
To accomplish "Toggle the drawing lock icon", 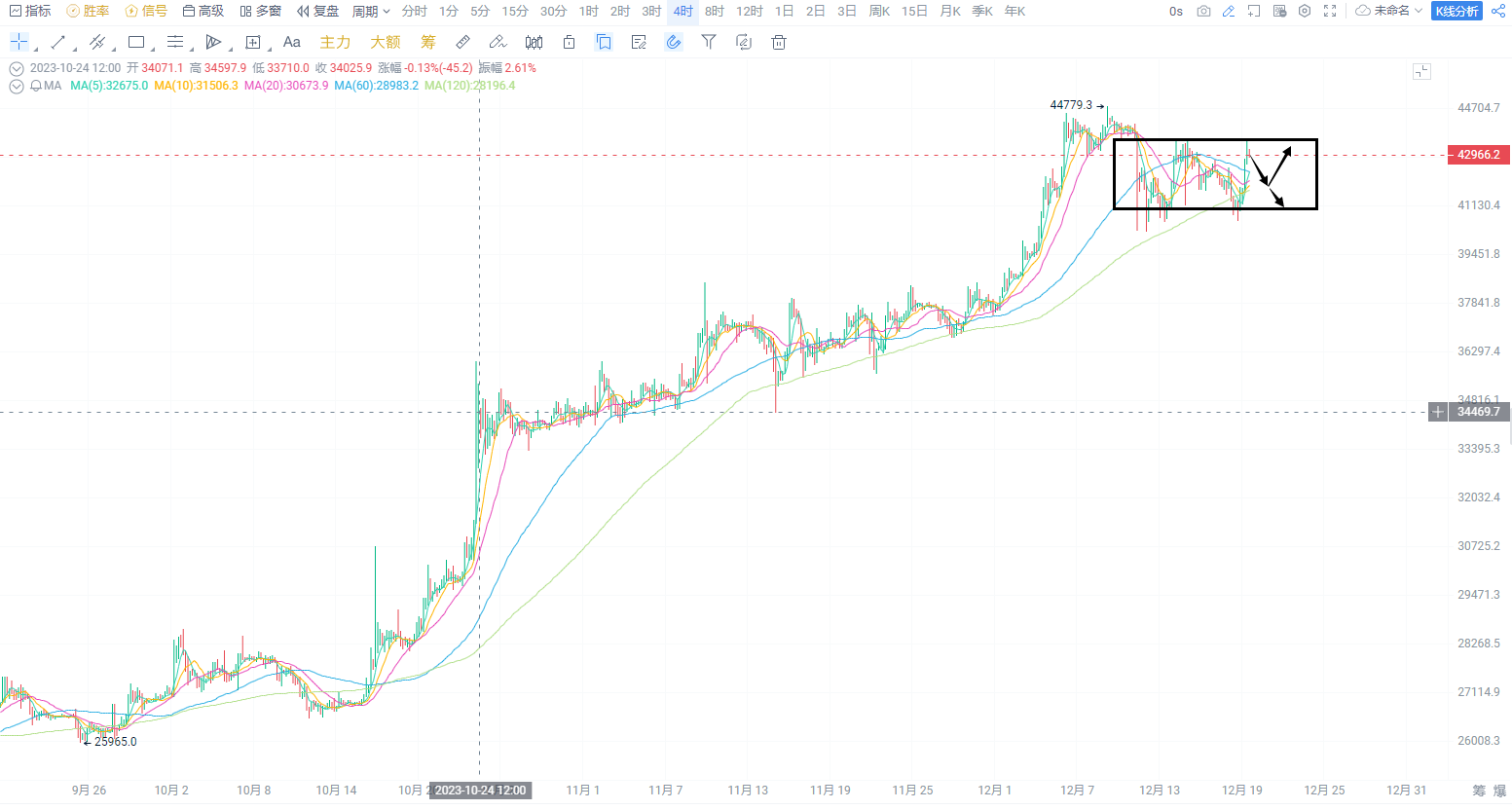I will click(x=570, y=42).
